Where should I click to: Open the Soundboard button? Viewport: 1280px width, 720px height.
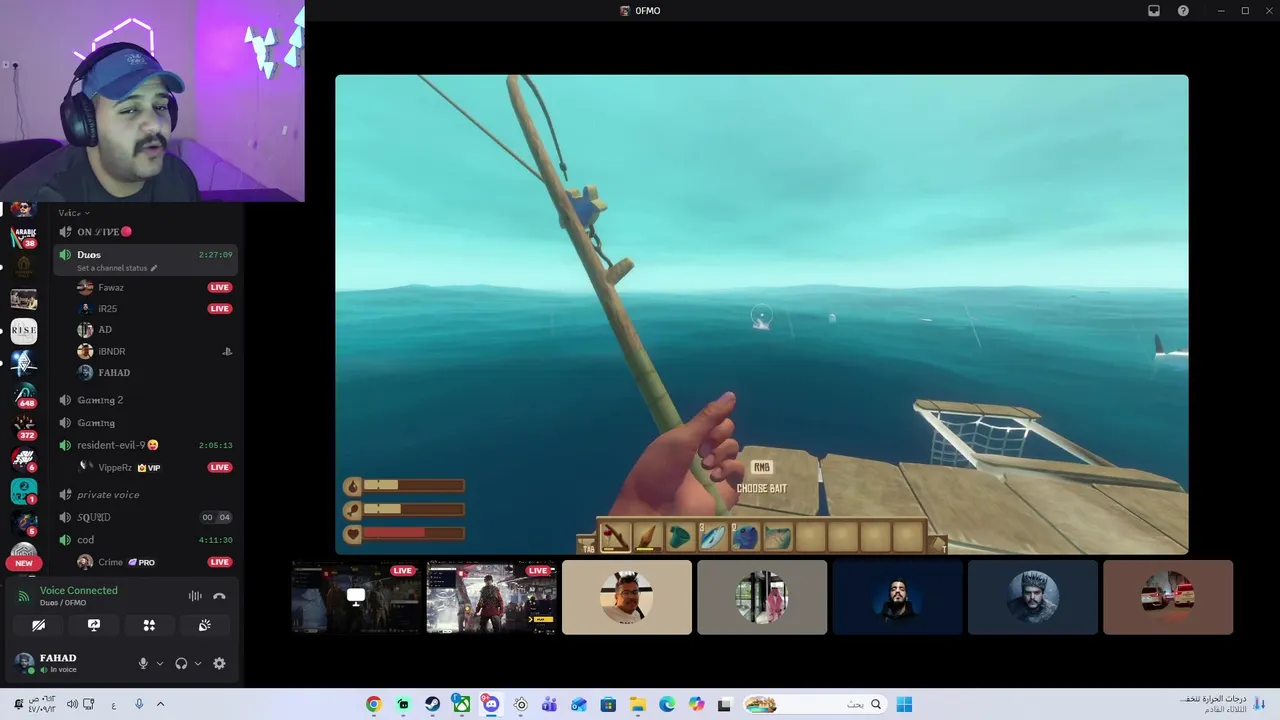(x=205, y=625)
